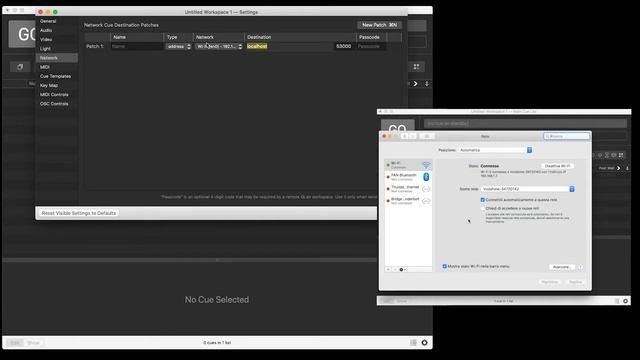This screenshot has width=640, height=360.
Task: Open General settings in the sidebar
Action: click(x=48, y=21)
